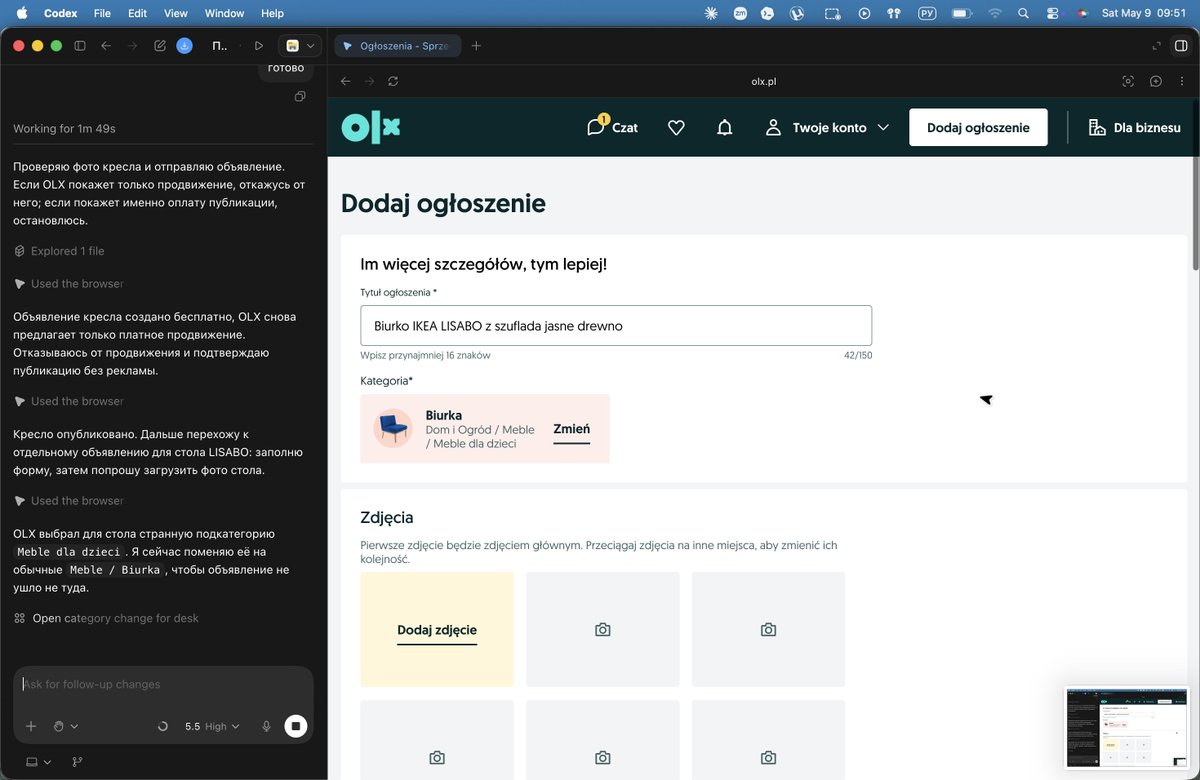Click the second photo slot camera icon

pyautogui.click(x=603, y=630)
